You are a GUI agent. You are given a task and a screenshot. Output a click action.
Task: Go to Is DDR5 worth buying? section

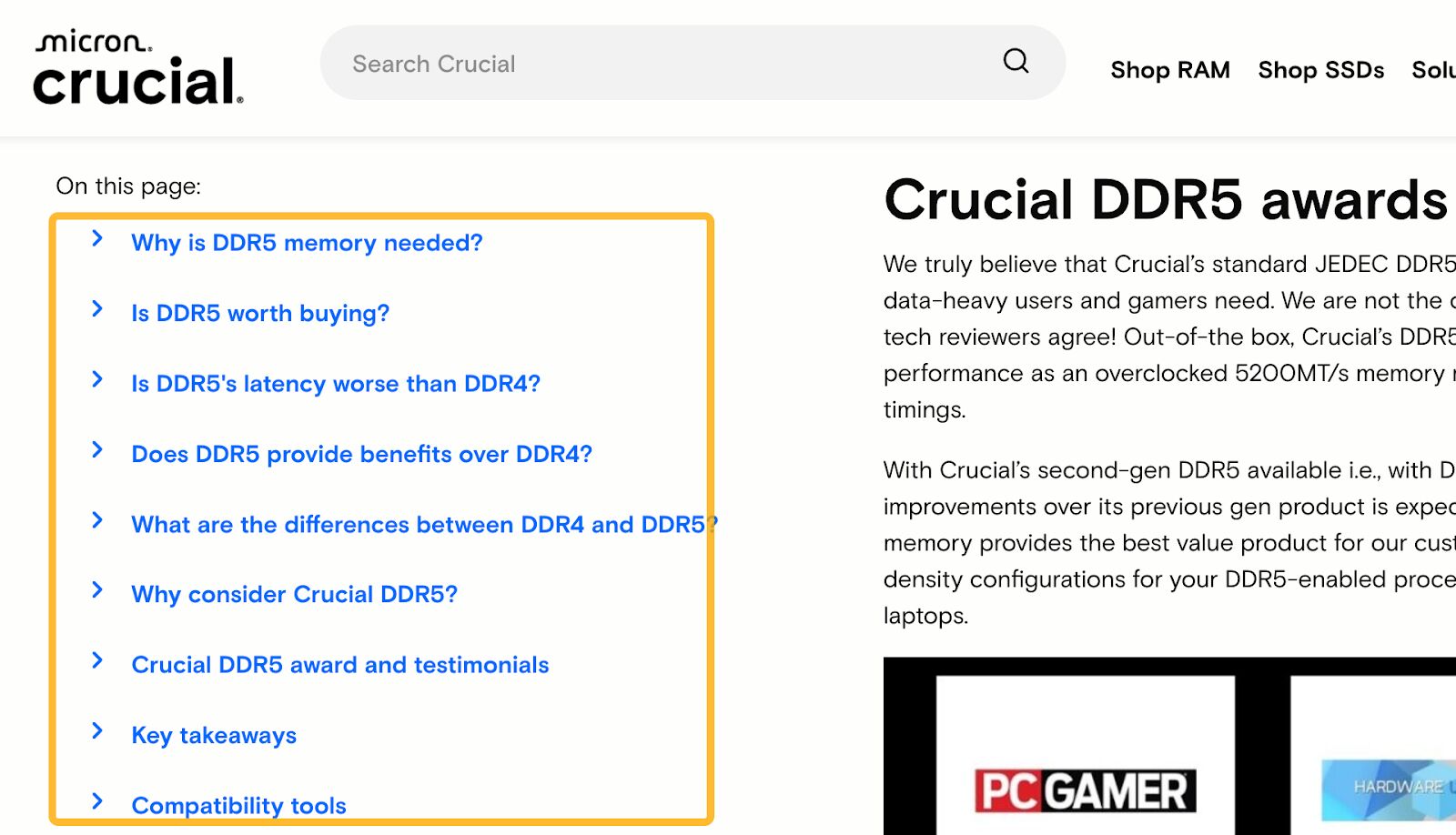[260, 314]
